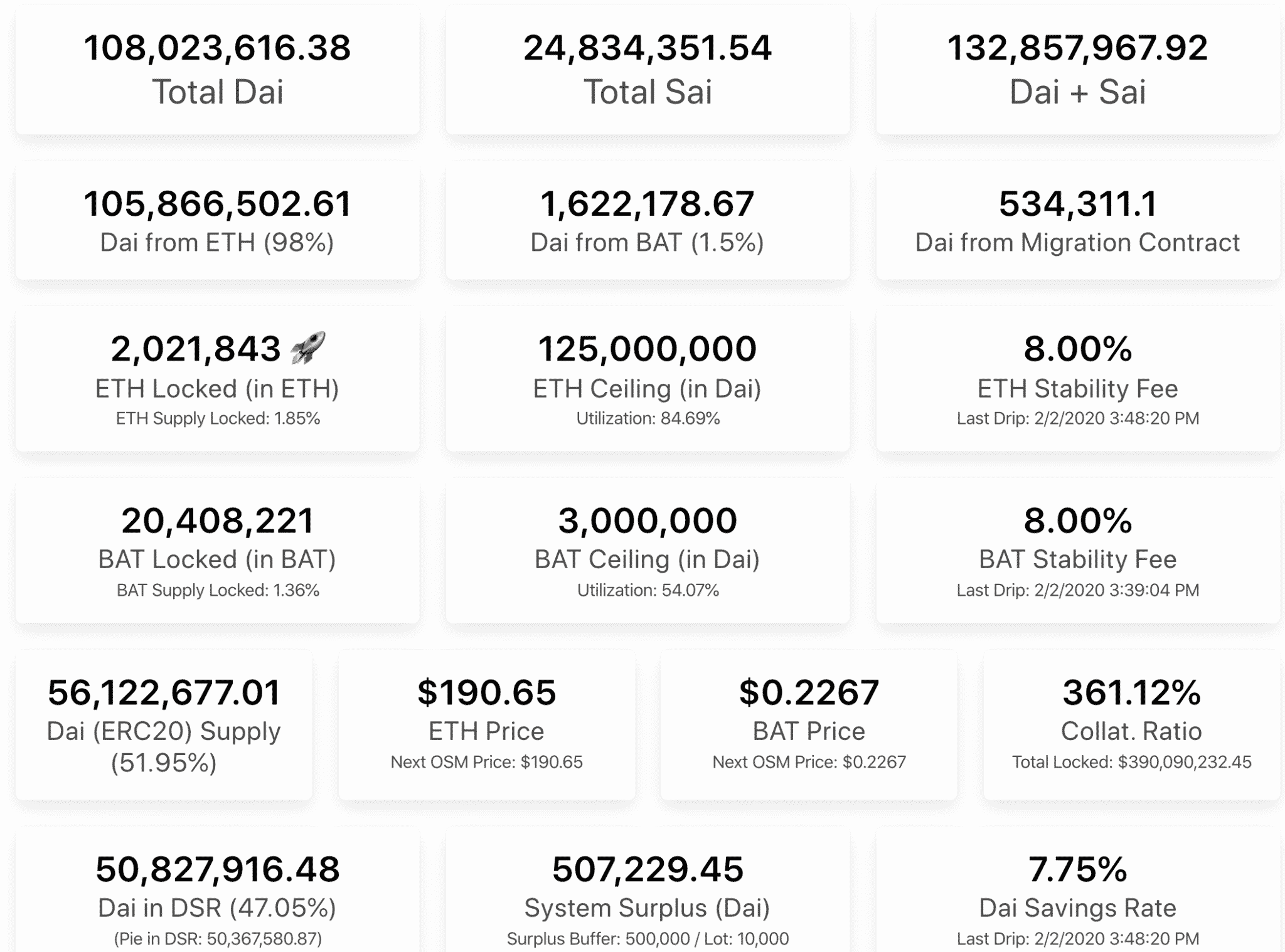
Task: Click the ETH Supply Locked: 1.85% text
Action: coord(218,418)
